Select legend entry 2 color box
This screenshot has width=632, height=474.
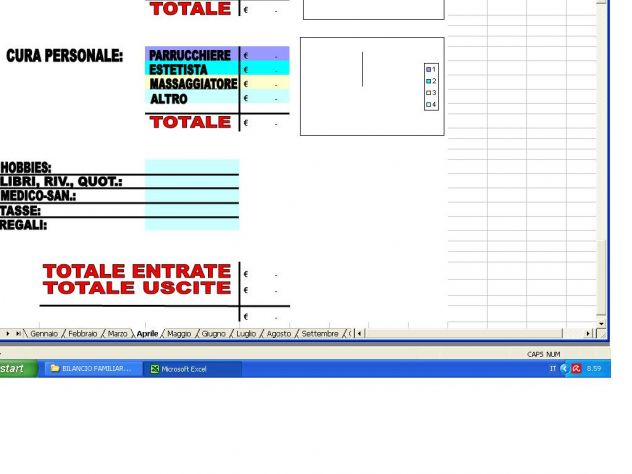coord(428,81)
